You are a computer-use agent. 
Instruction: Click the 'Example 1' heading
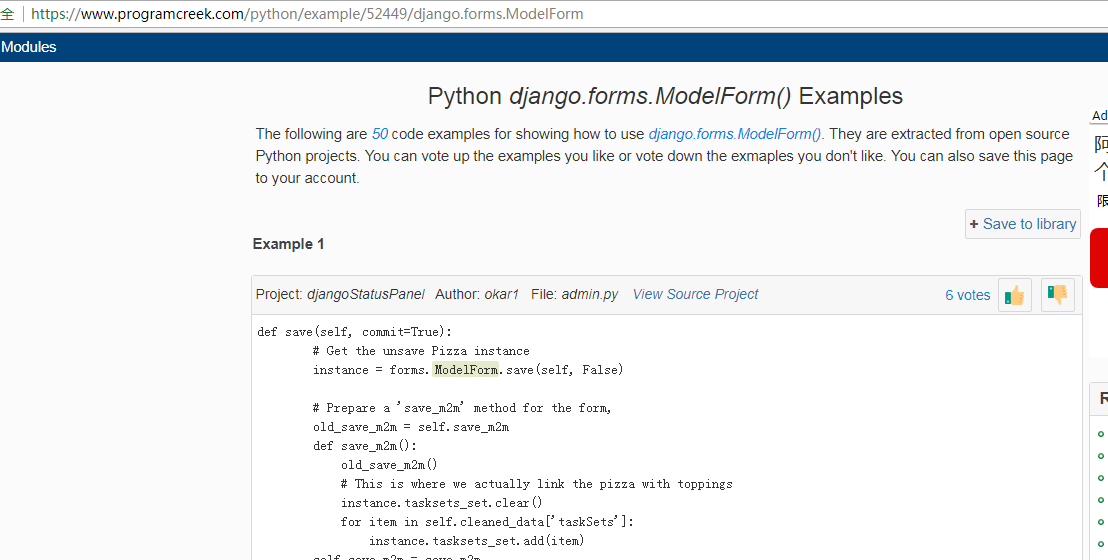pyautogui.click(x=288, y=244)
